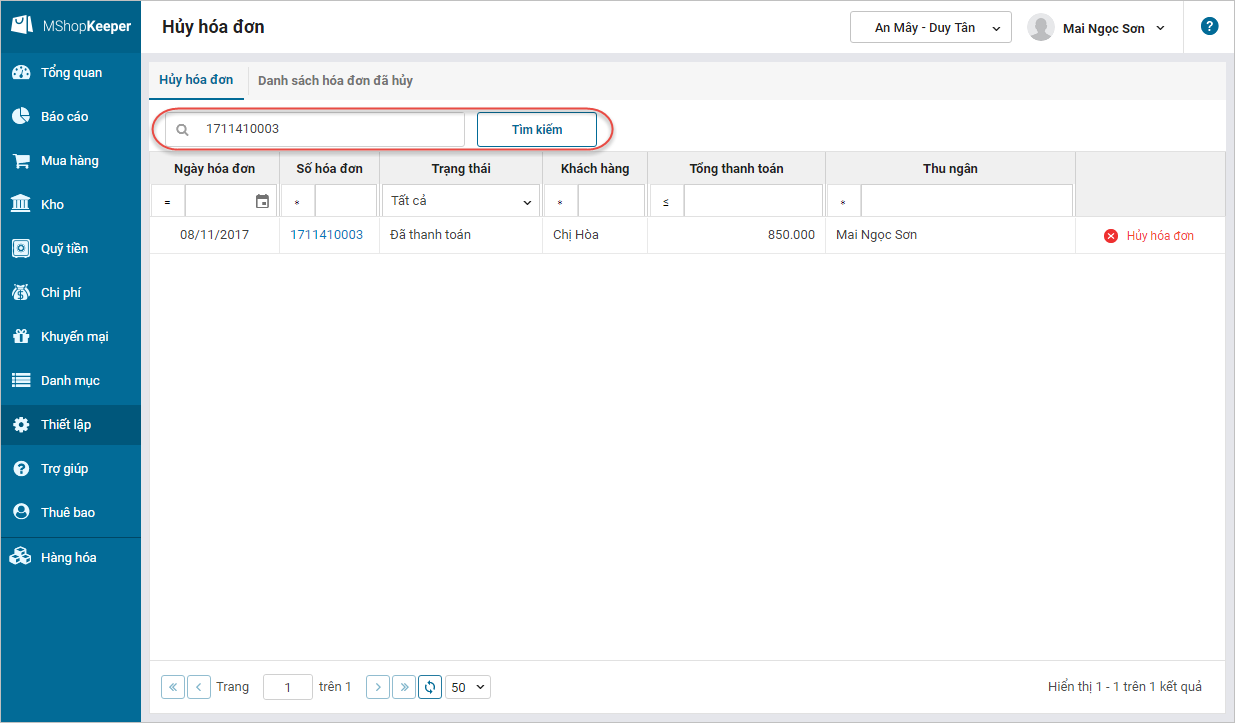Open the Tổng quan dashboard icon
Viewport: 1235px width, 723px height.
pos(20,73)
